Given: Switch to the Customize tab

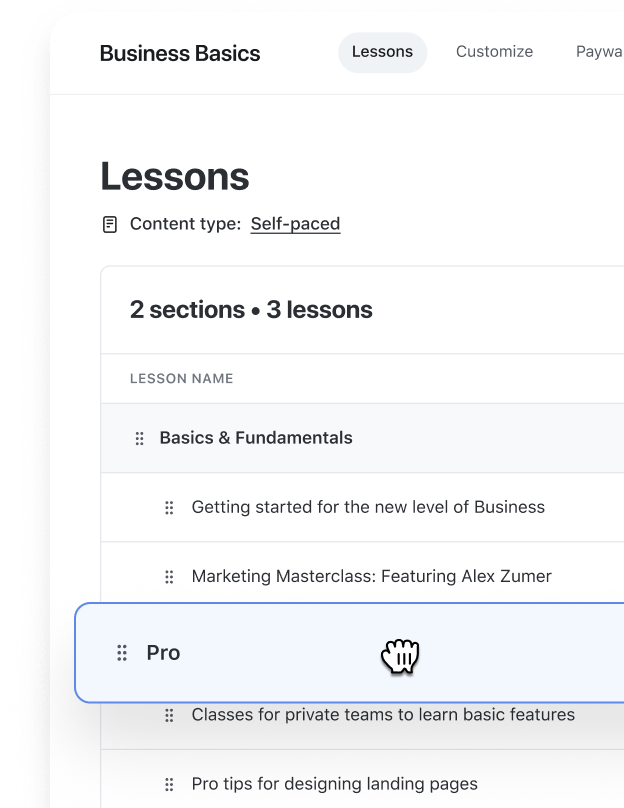Looking at the screenshot, I should click(494, 52).
